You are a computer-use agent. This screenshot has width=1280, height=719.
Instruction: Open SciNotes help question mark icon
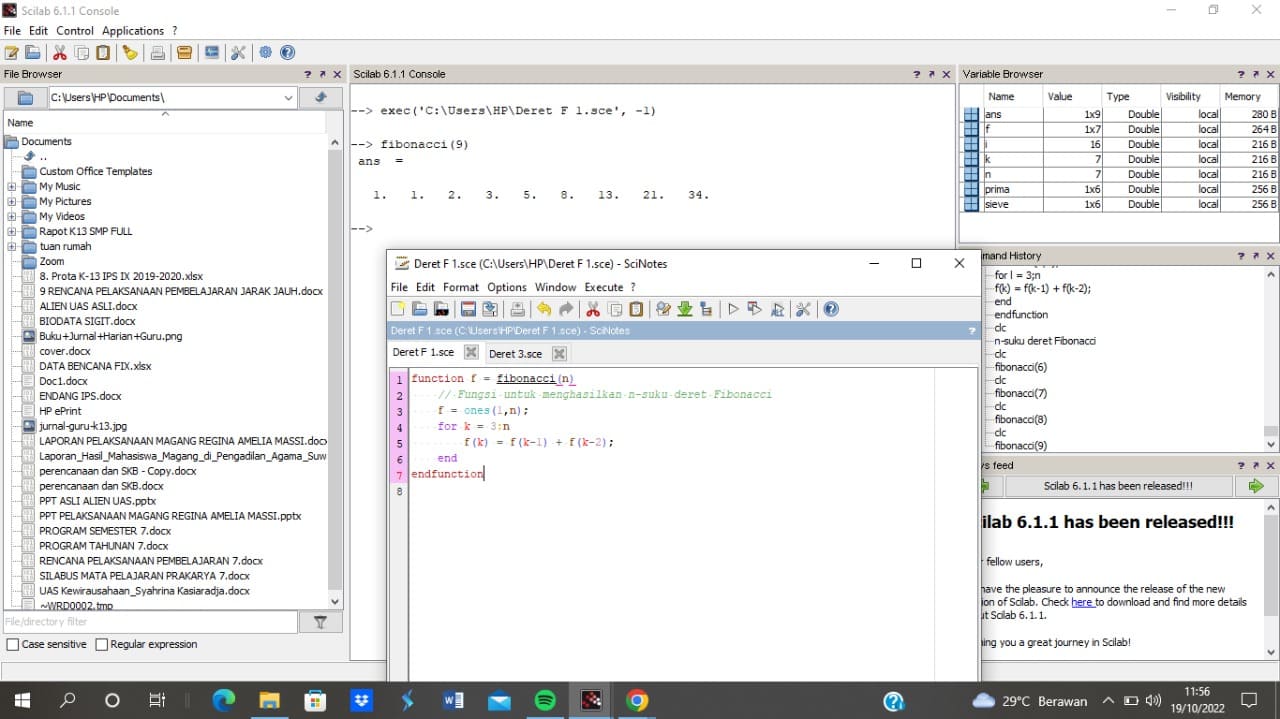(830, 309)
